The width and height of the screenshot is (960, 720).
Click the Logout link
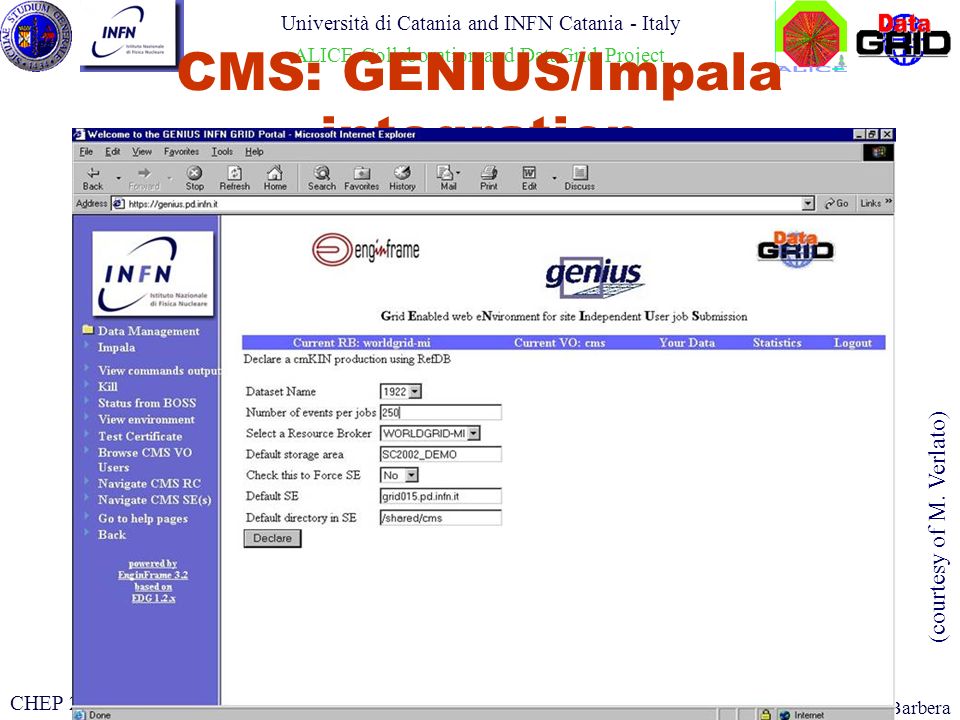click(852, 343)
